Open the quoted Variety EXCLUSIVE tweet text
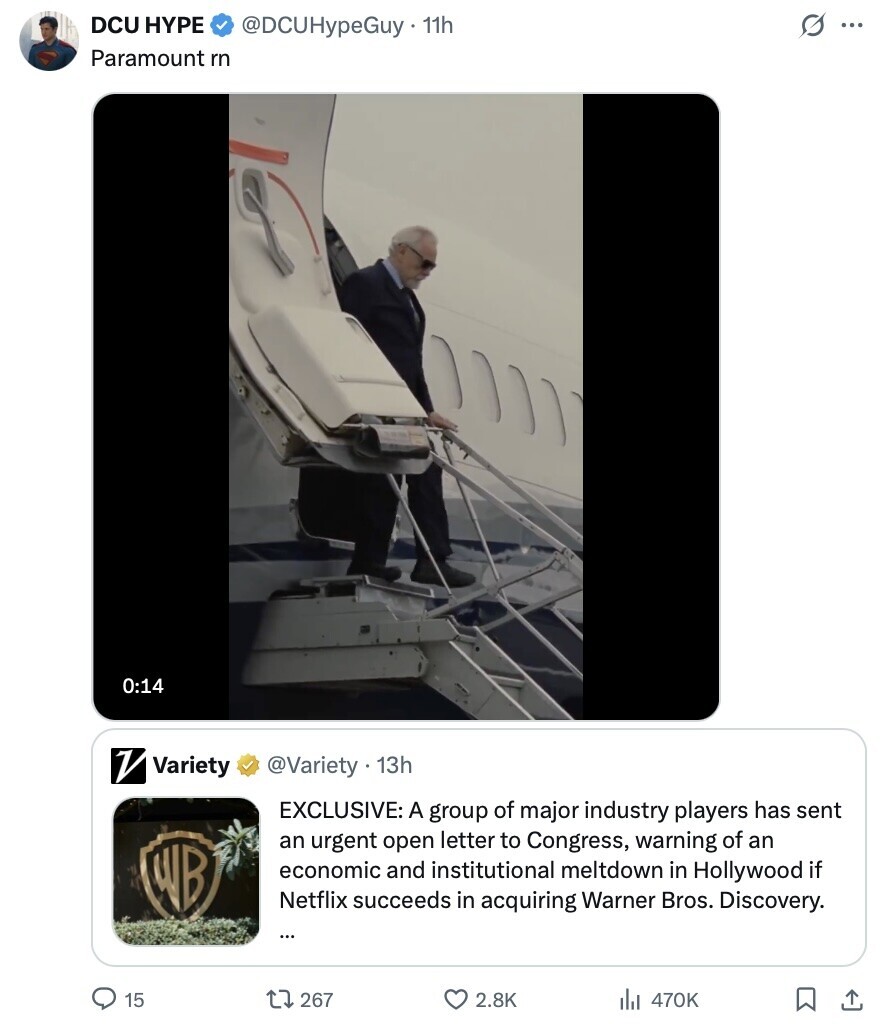886x1024 pixels. (560, 856)
